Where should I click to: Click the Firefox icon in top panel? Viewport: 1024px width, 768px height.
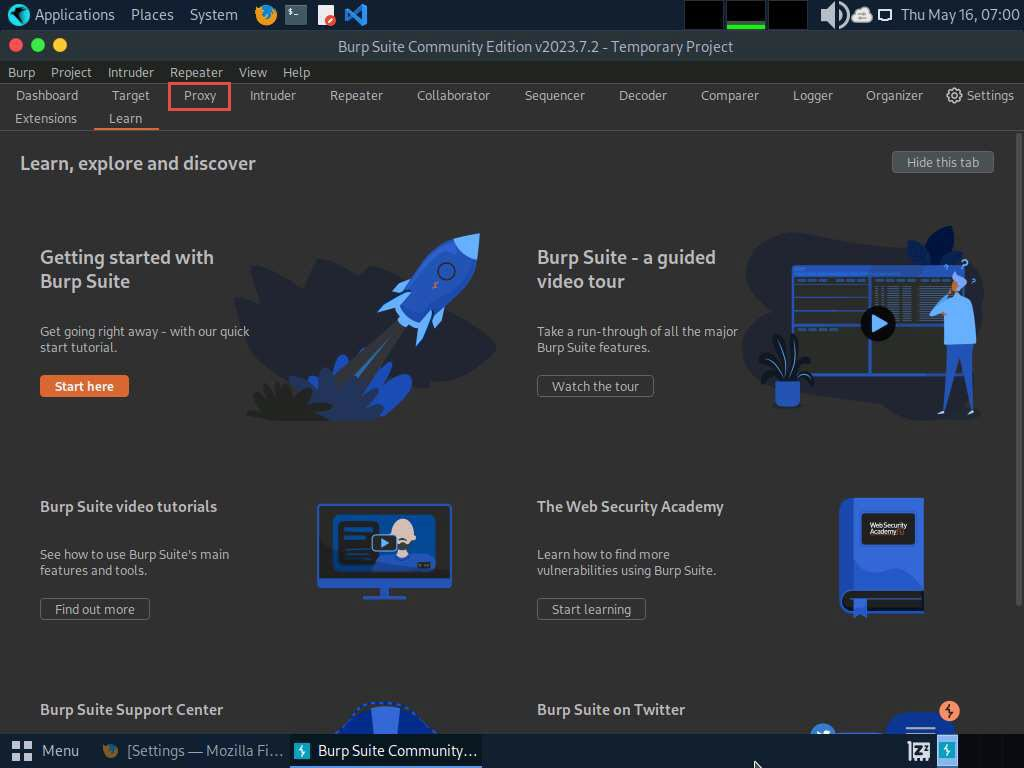click(265, 15)
